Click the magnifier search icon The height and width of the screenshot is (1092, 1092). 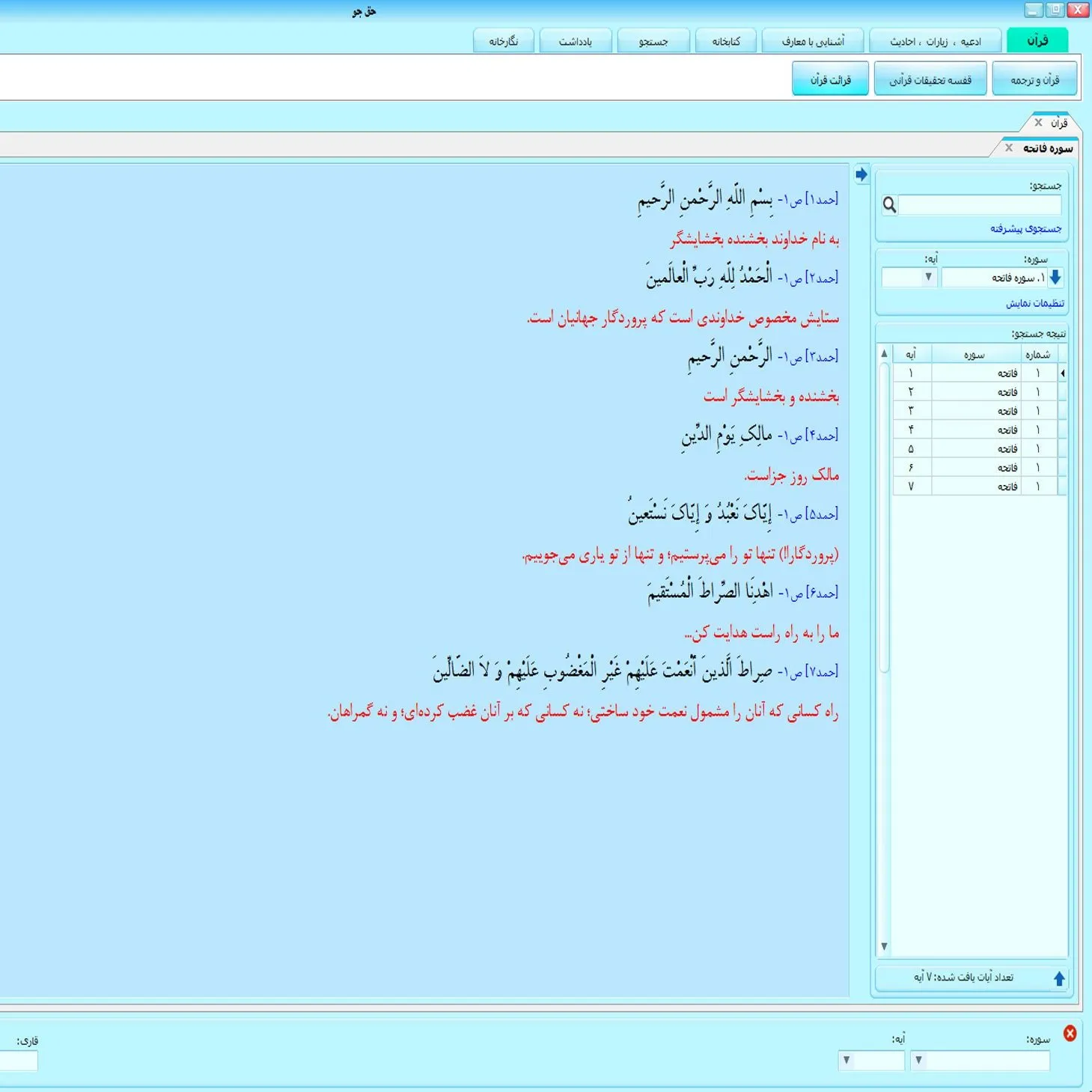tap(889, 205)
